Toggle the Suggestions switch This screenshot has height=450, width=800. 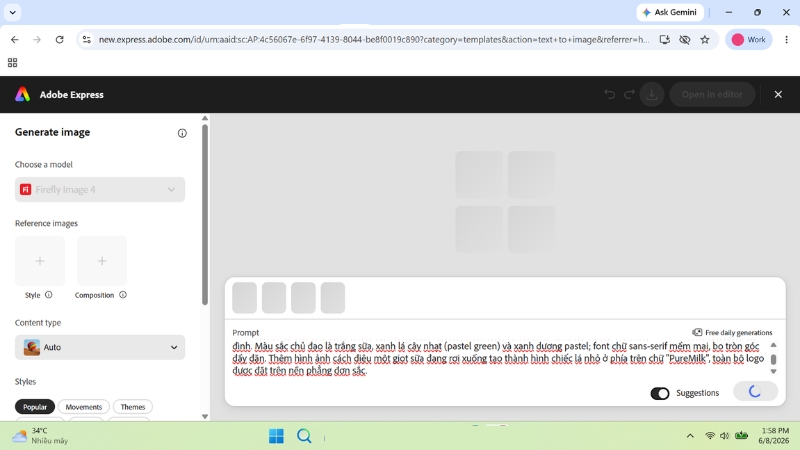coord(660,393)
